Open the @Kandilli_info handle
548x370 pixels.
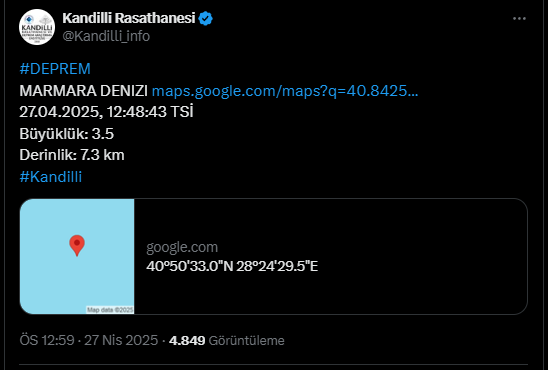click(x=106, y=36)
